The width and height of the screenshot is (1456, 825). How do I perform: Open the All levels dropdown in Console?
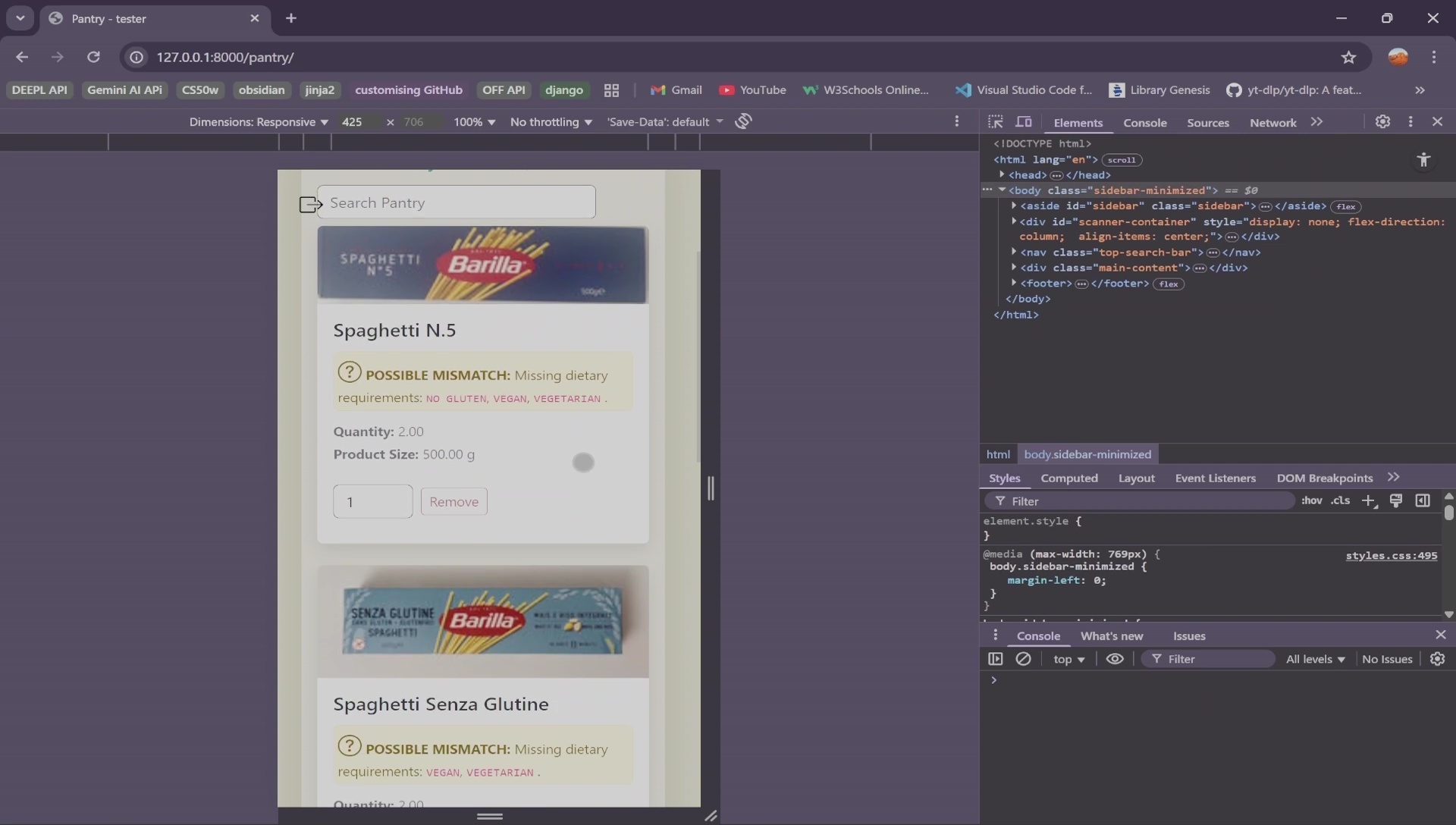pyautogui.click(x=1316, y=659)
